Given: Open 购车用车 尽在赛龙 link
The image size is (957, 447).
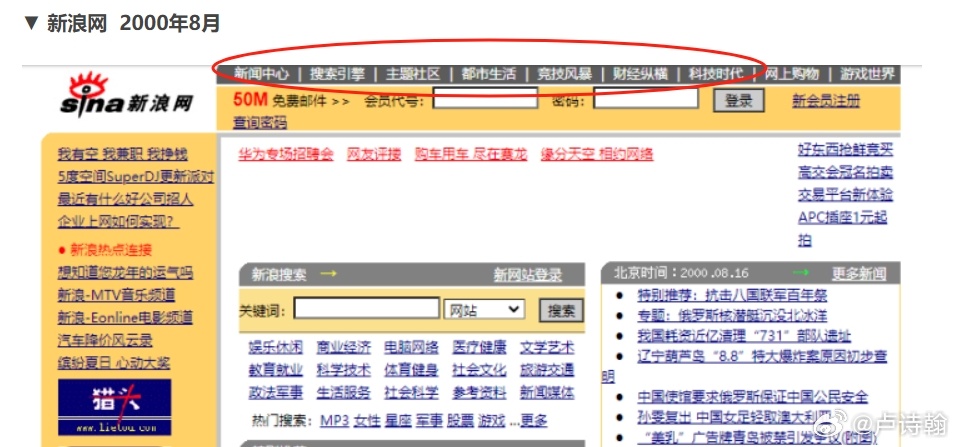Looking at the screenshot, I should click(471, 154).
